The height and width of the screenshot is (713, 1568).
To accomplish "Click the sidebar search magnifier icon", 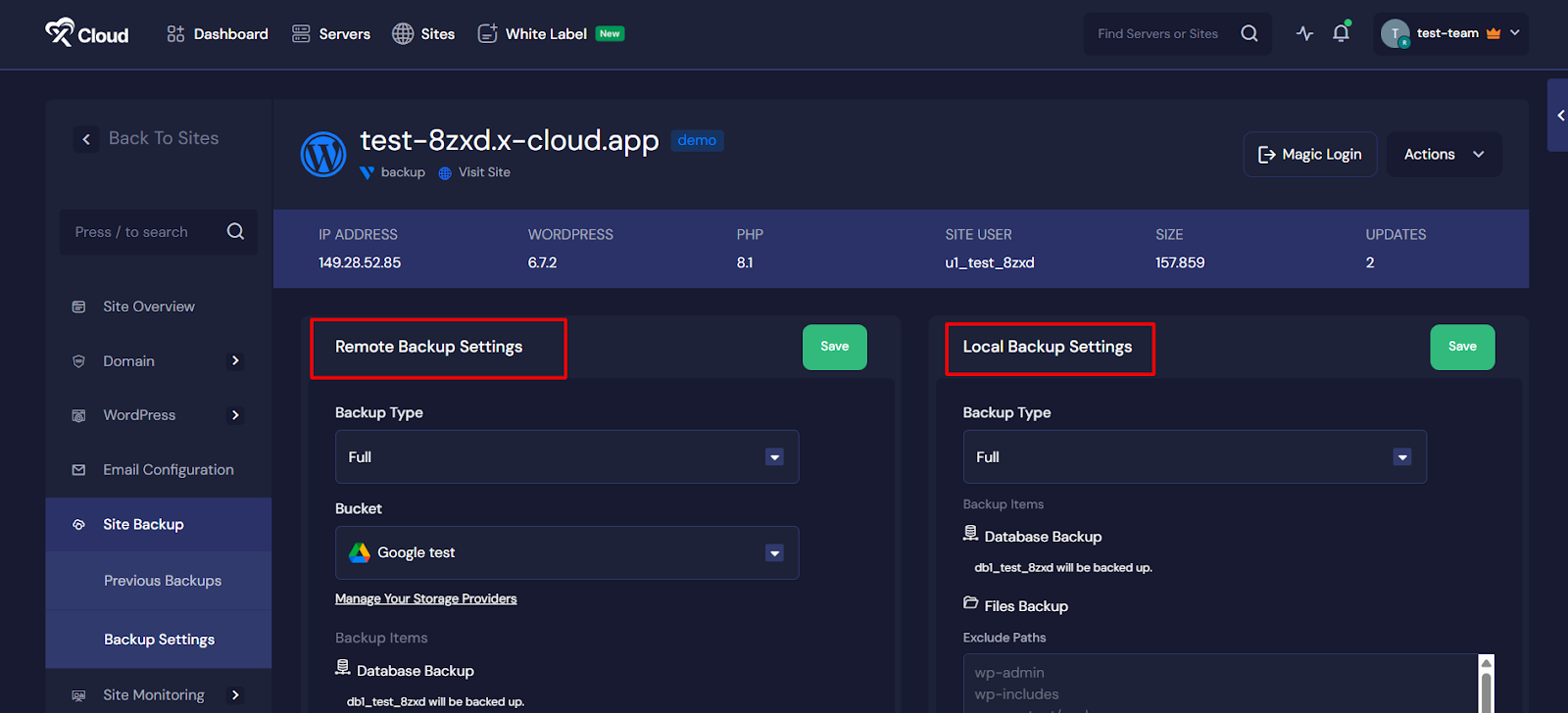I will point(235,232).
